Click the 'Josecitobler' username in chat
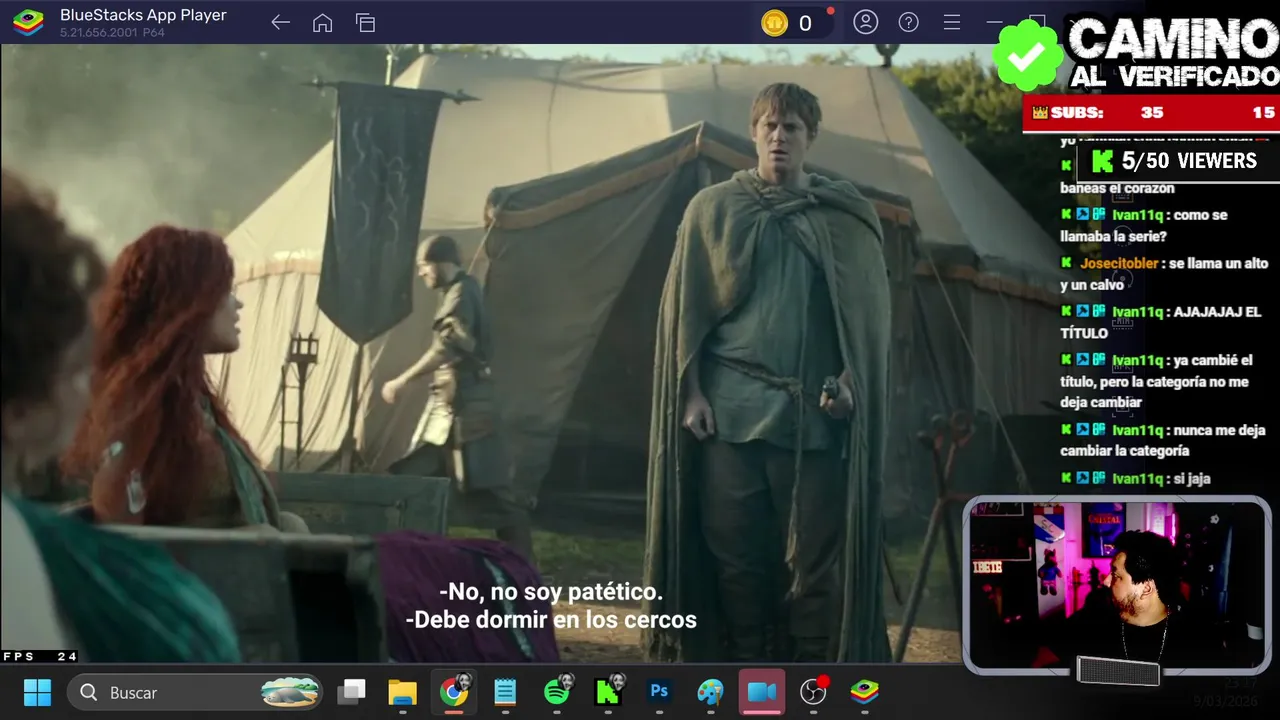The height and width of the screenshot is (720, 1280). coord(1119,264)
